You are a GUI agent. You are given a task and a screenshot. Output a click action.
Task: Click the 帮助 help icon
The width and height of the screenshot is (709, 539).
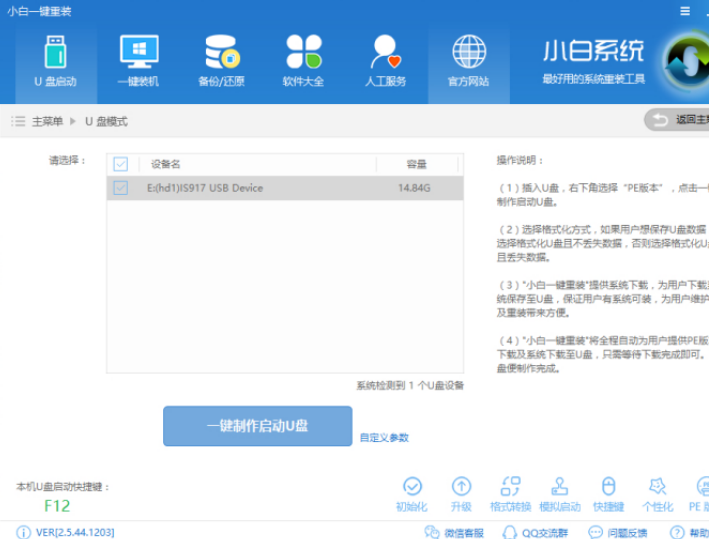pyautogui.click(x=677, y=532)
